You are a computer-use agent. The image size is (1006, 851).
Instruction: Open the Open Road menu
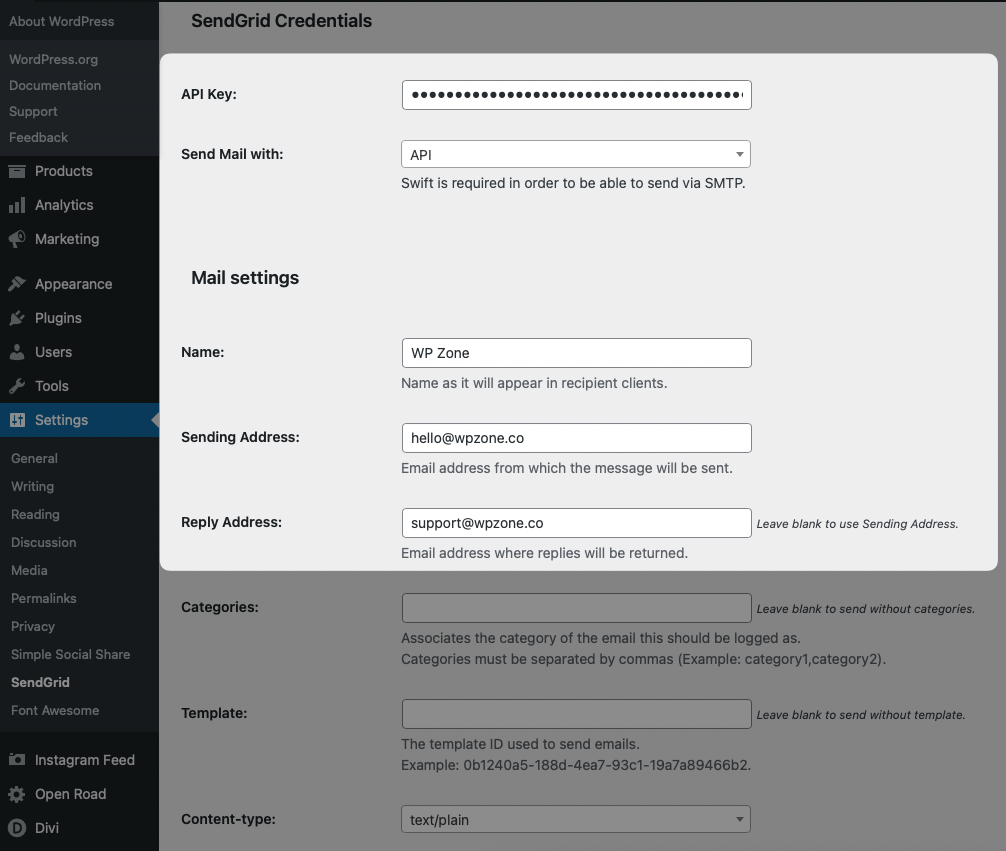[x=80, y=795]
